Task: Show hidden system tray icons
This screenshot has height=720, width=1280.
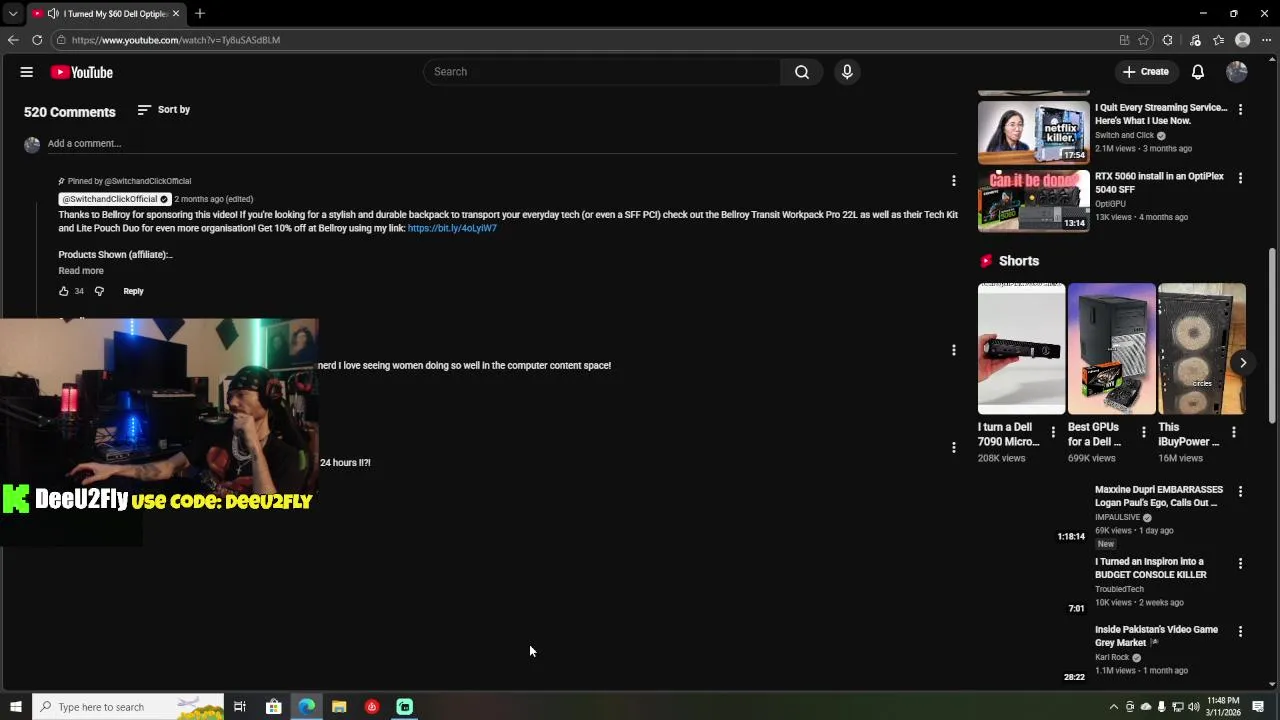Action: point(1113,707)
